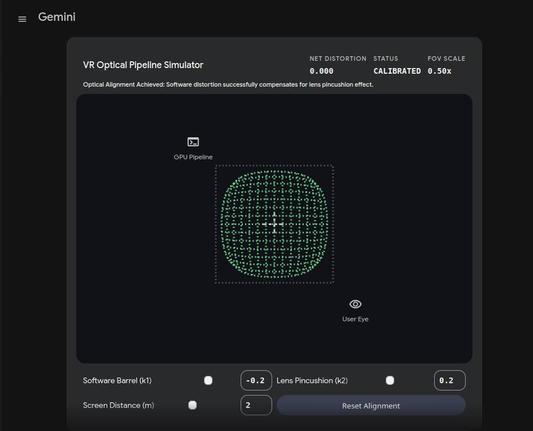Screen dimensions: 533x431
Task: Adjust the Lens Pincushion (k2) slider handle
Action: tap(390, 380)
